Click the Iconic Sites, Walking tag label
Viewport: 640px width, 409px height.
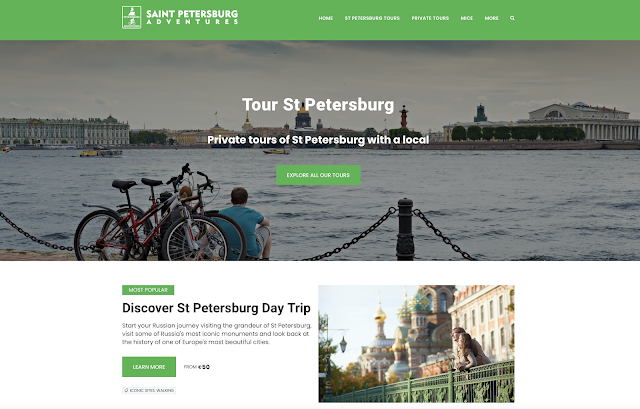coord(151,390)
